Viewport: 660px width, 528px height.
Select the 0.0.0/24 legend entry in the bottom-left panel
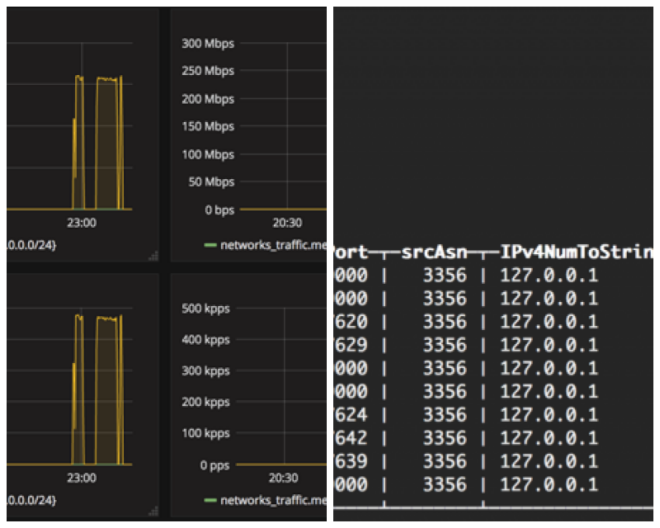pos(32,499)
